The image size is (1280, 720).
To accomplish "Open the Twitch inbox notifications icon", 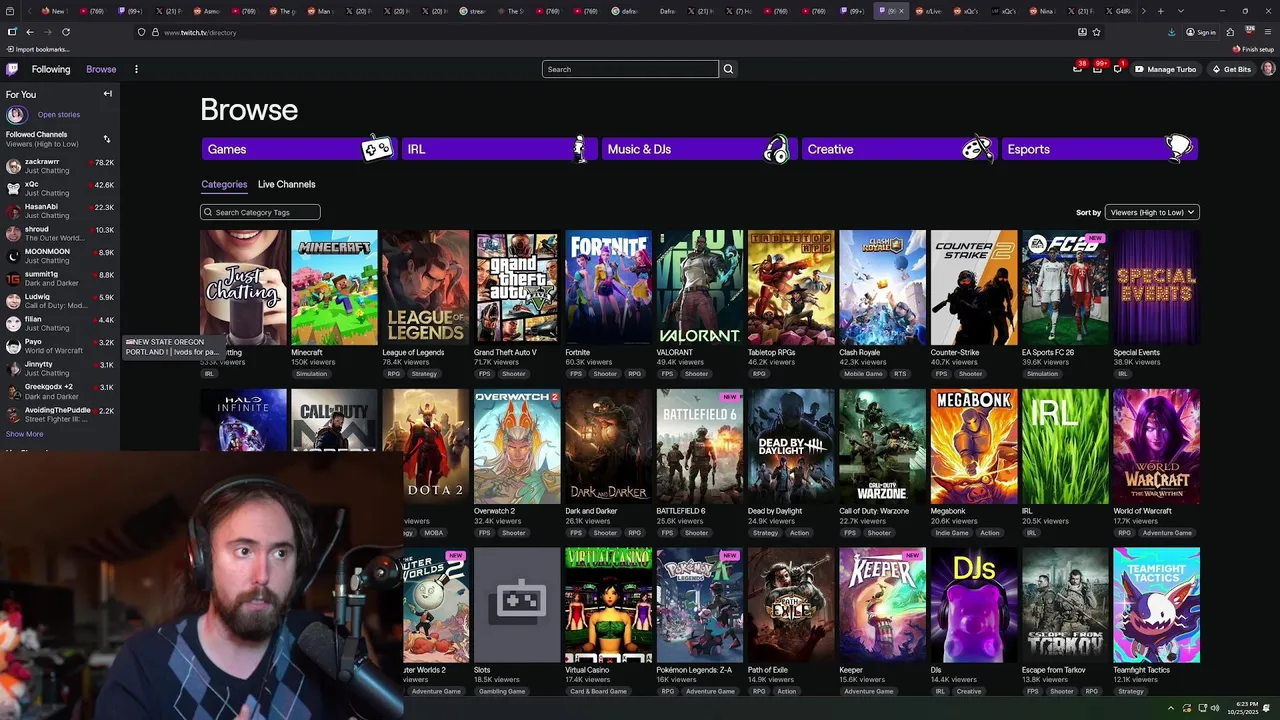I will point(1097,69).
